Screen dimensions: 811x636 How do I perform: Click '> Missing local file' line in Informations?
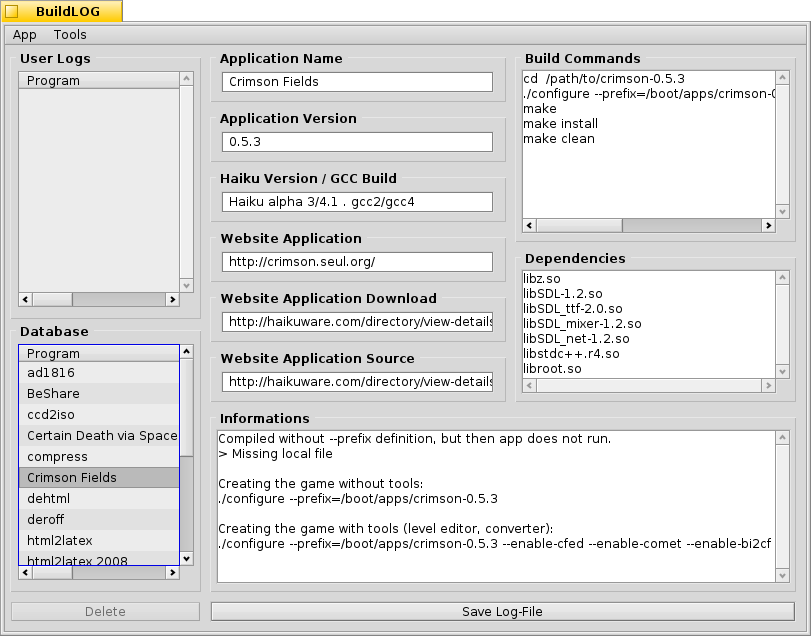(276, 453)
